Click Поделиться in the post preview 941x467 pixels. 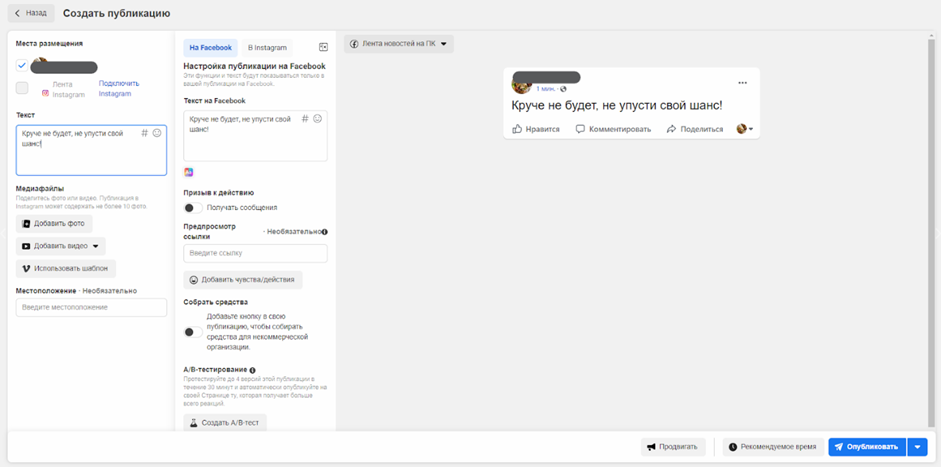pyautogui.click(x=695, y=129)
